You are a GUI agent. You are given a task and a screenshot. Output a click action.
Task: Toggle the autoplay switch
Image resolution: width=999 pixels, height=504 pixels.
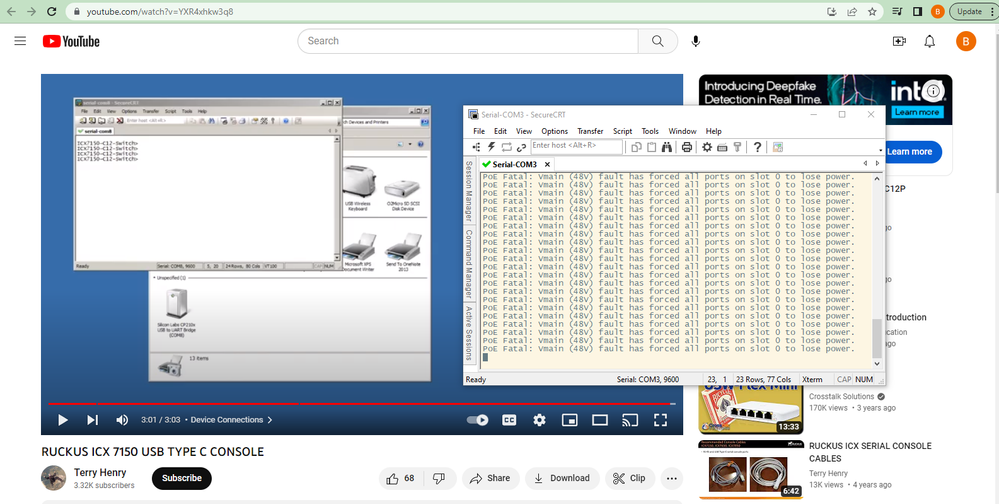(477, 420)
